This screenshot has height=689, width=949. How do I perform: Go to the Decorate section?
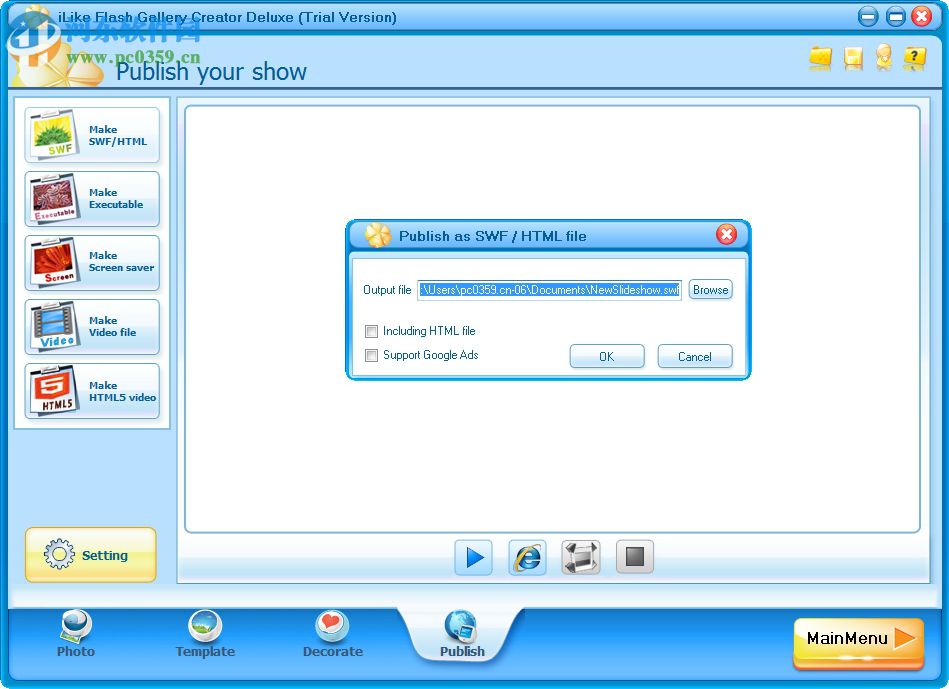pyautogui.click(x=332, y=635)
